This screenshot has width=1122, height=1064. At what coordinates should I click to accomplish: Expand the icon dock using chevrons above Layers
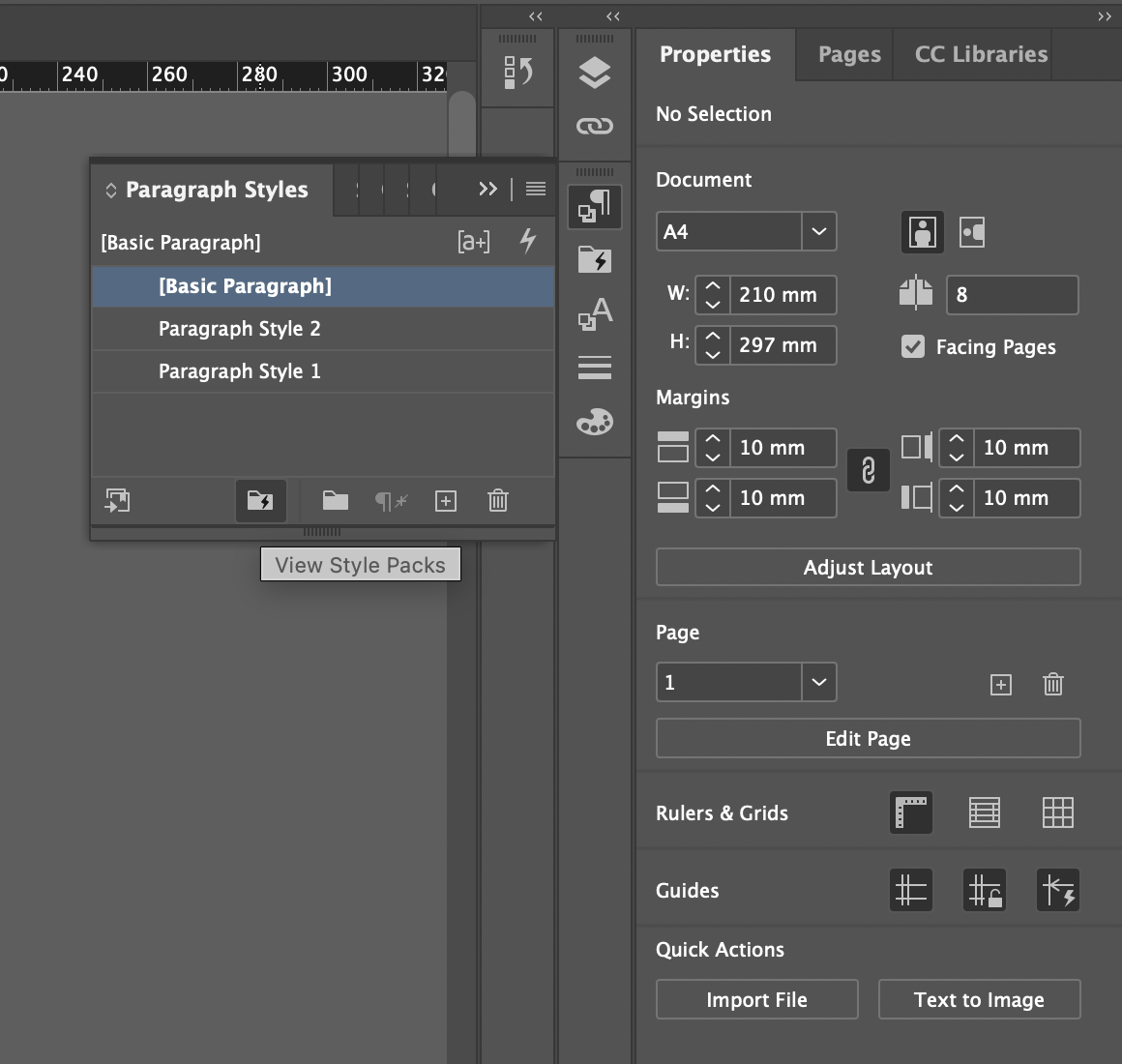coord(612,16)
